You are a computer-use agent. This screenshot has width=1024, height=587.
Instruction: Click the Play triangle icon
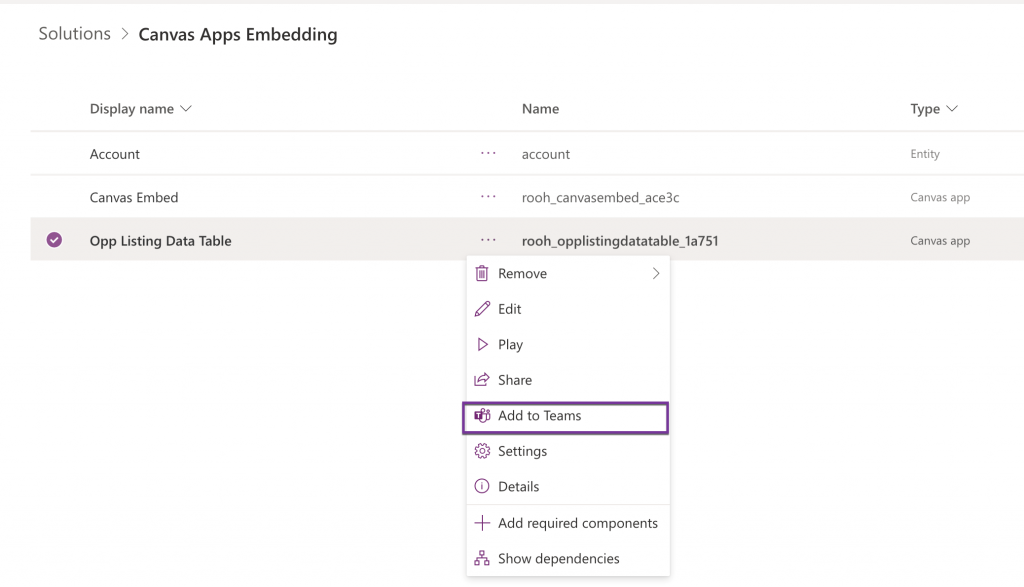(484, 344)
